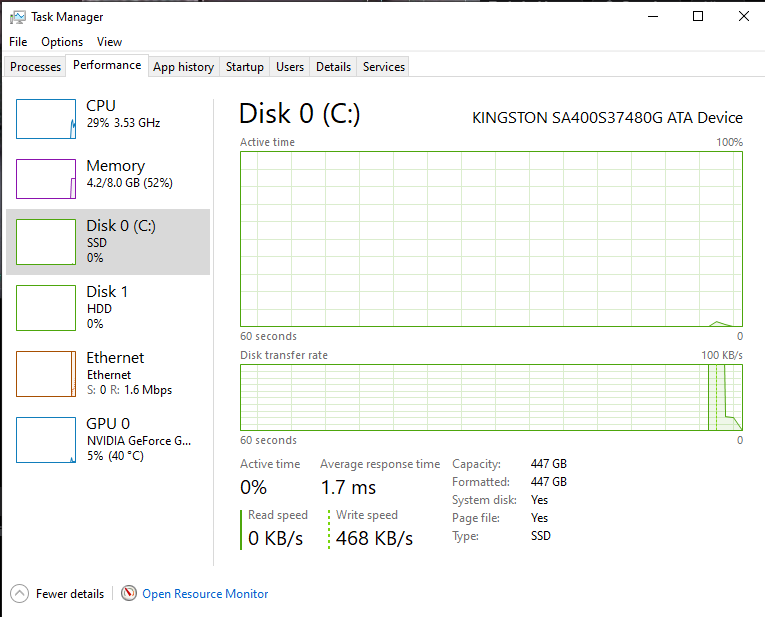Image resolution: width=765 pixels, height=617 pixels.
Task: Select the Memory usage mini graph
Action: (46, 179)
